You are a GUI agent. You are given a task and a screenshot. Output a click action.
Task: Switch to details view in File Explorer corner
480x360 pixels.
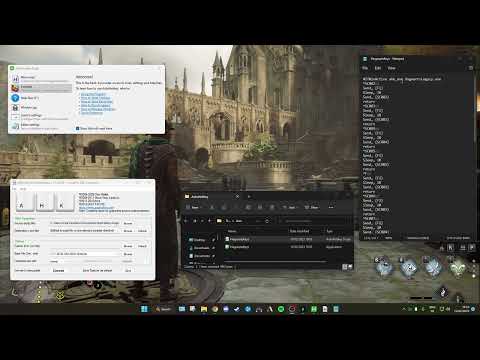pos(345,267)
